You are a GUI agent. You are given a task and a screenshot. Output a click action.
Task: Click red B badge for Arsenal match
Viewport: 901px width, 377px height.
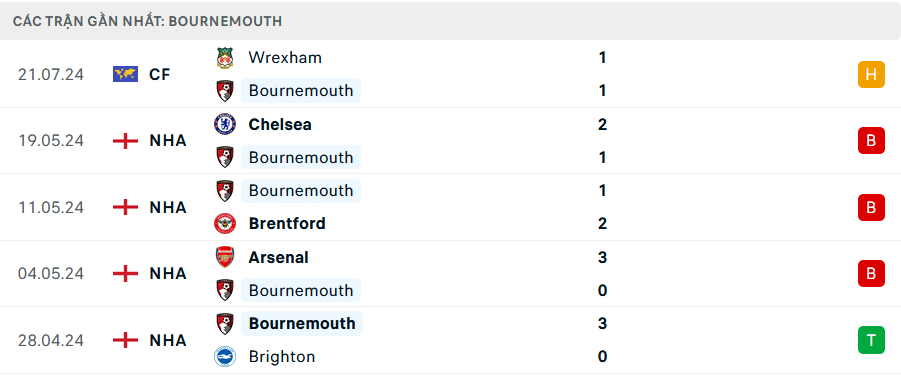(871, 274)
